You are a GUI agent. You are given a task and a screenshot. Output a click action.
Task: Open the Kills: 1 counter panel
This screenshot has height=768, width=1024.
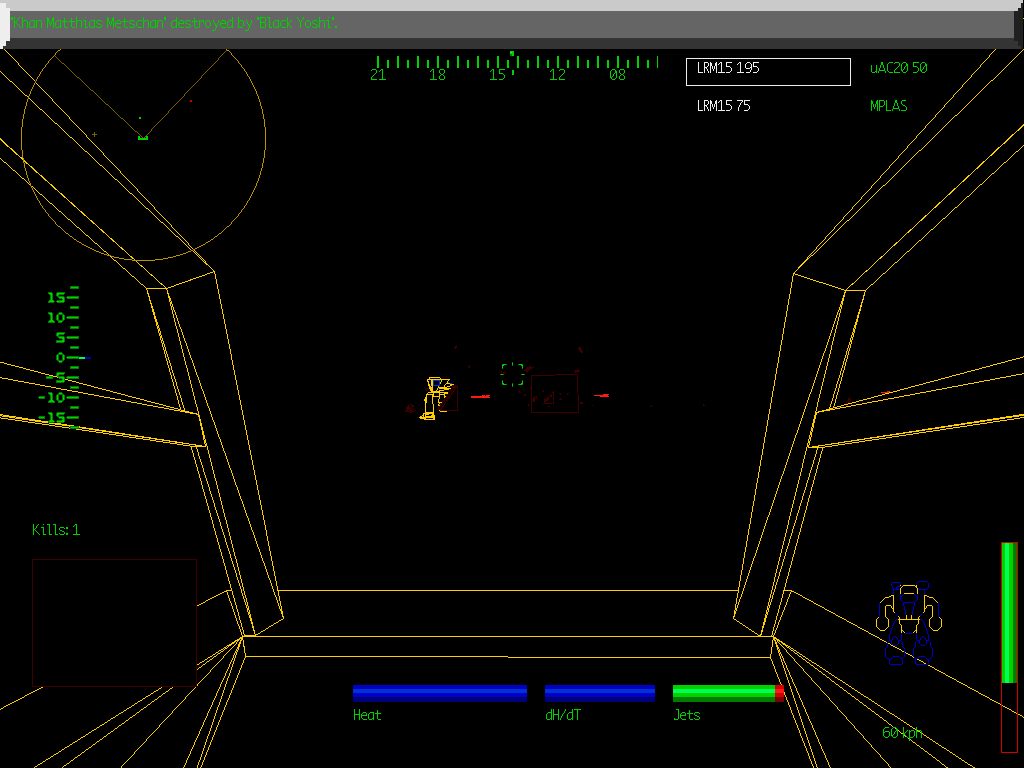[x=57, y=530]
